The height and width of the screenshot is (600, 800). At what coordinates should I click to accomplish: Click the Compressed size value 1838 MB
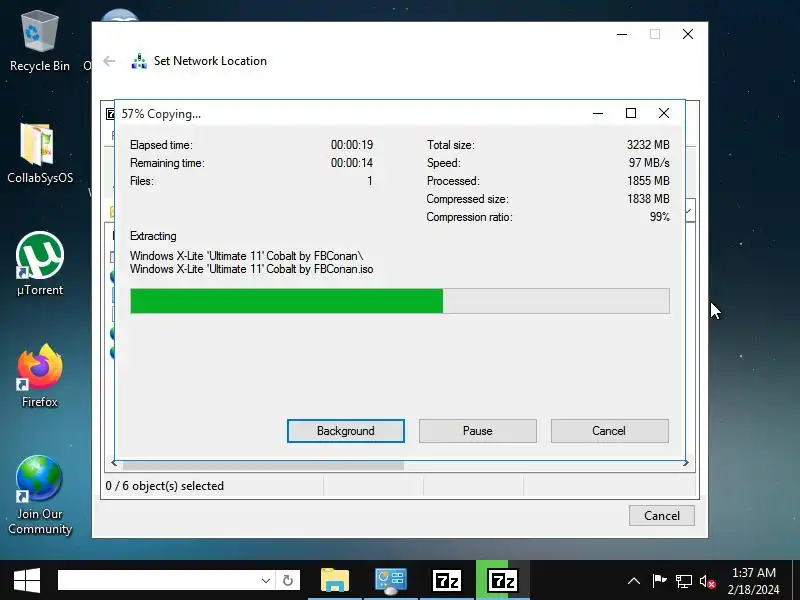648,198
